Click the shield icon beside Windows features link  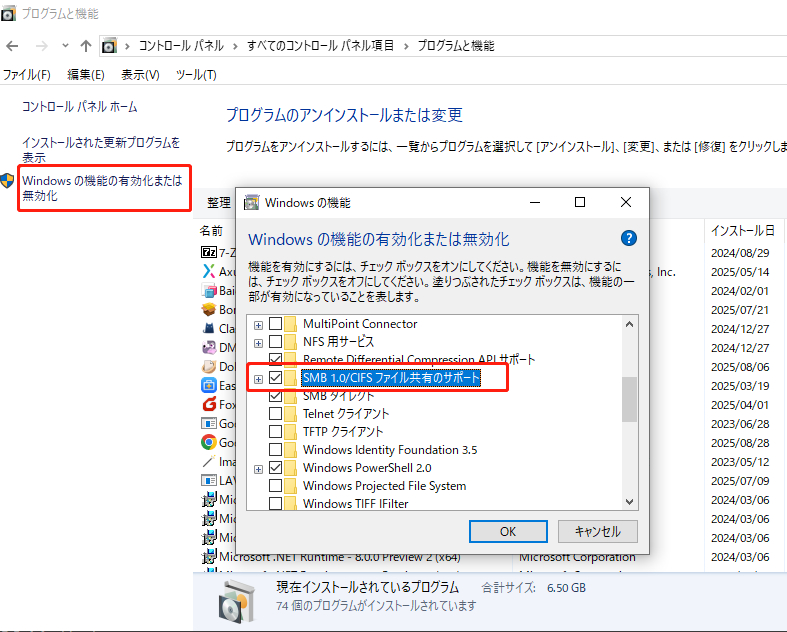pyautogui.click(x=8, y=181)
